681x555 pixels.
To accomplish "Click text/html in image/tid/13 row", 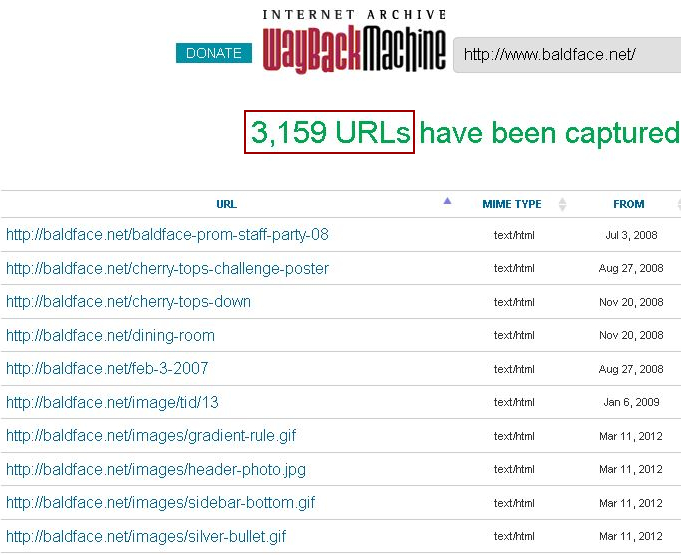I will (x=514, y=402).
